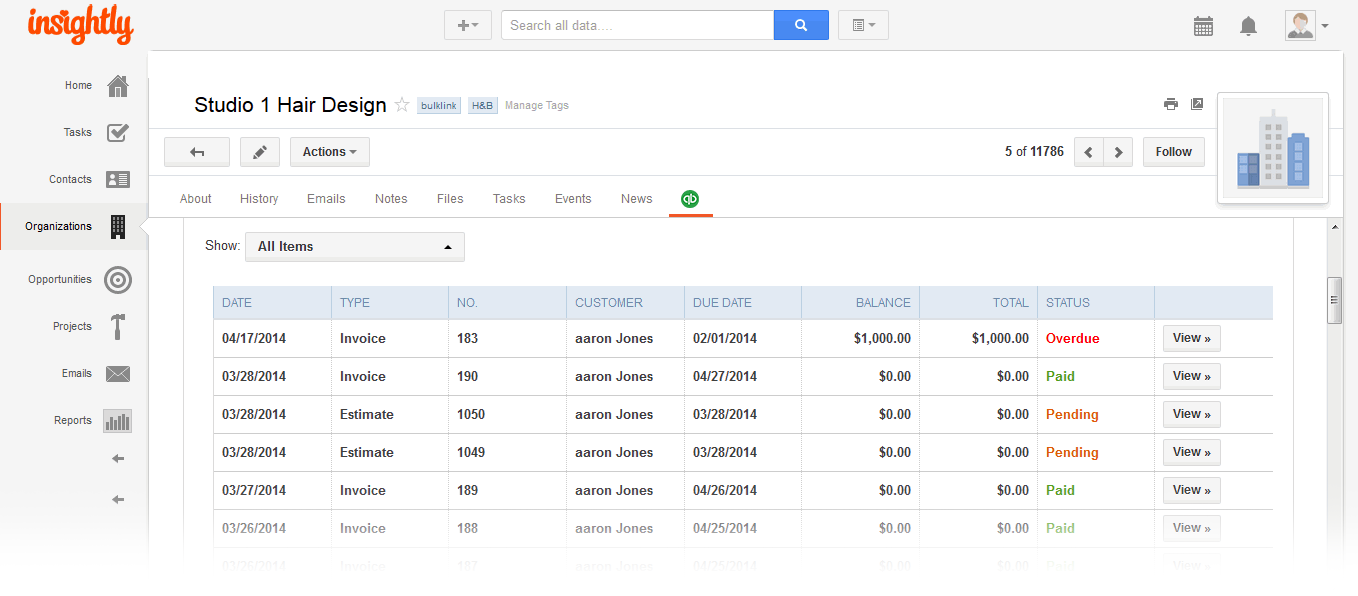Click the Manage Tags link
Screen dimensions: 1358x596
click(x=537, y=106)
